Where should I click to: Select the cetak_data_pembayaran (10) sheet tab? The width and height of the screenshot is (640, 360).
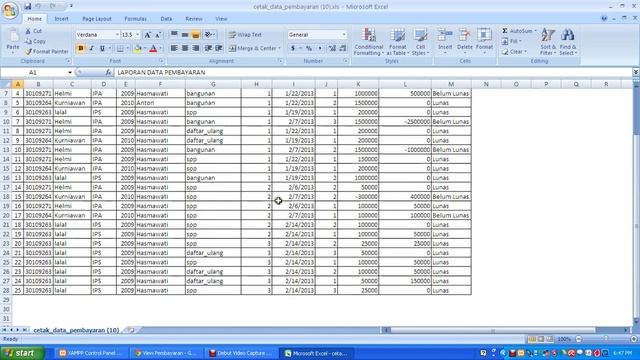[76, 330]
